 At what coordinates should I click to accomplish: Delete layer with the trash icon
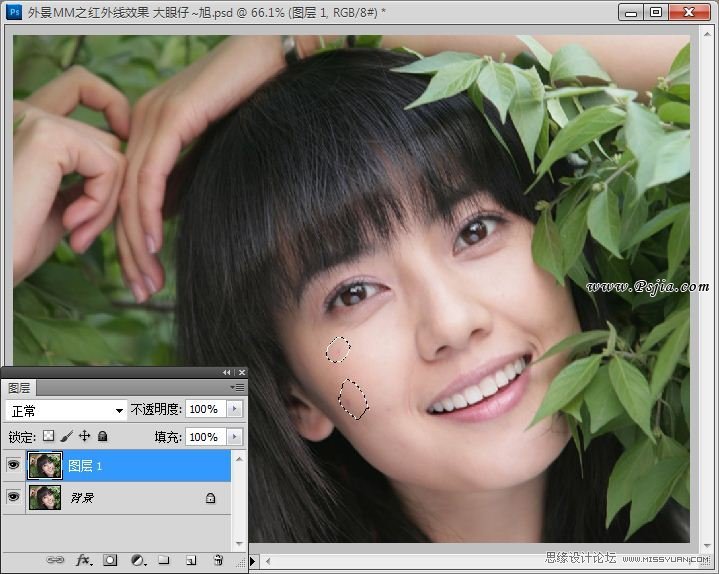pyautogui.click(x=218, y=560)
